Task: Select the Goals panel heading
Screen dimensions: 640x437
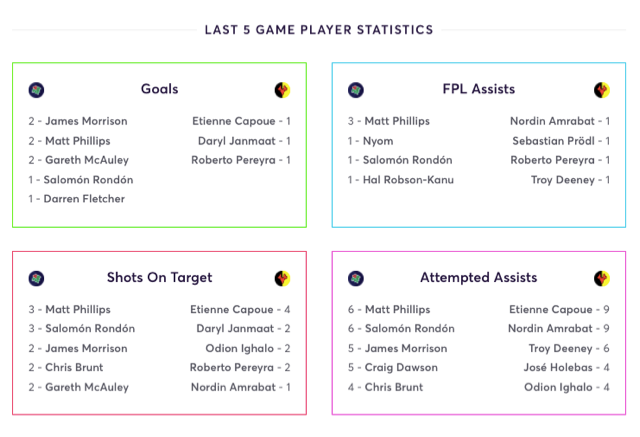Action: coord(160,89)
